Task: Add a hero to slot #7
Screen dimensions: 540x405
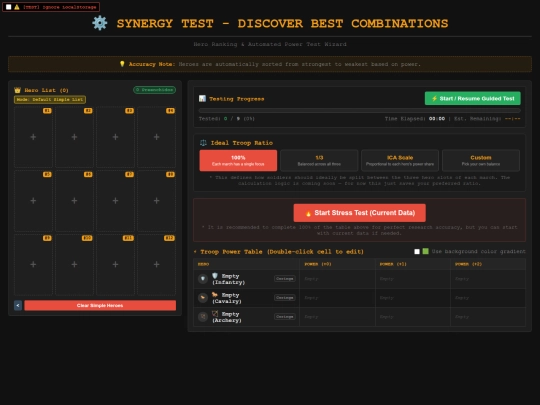Action: tap(115, 201)
